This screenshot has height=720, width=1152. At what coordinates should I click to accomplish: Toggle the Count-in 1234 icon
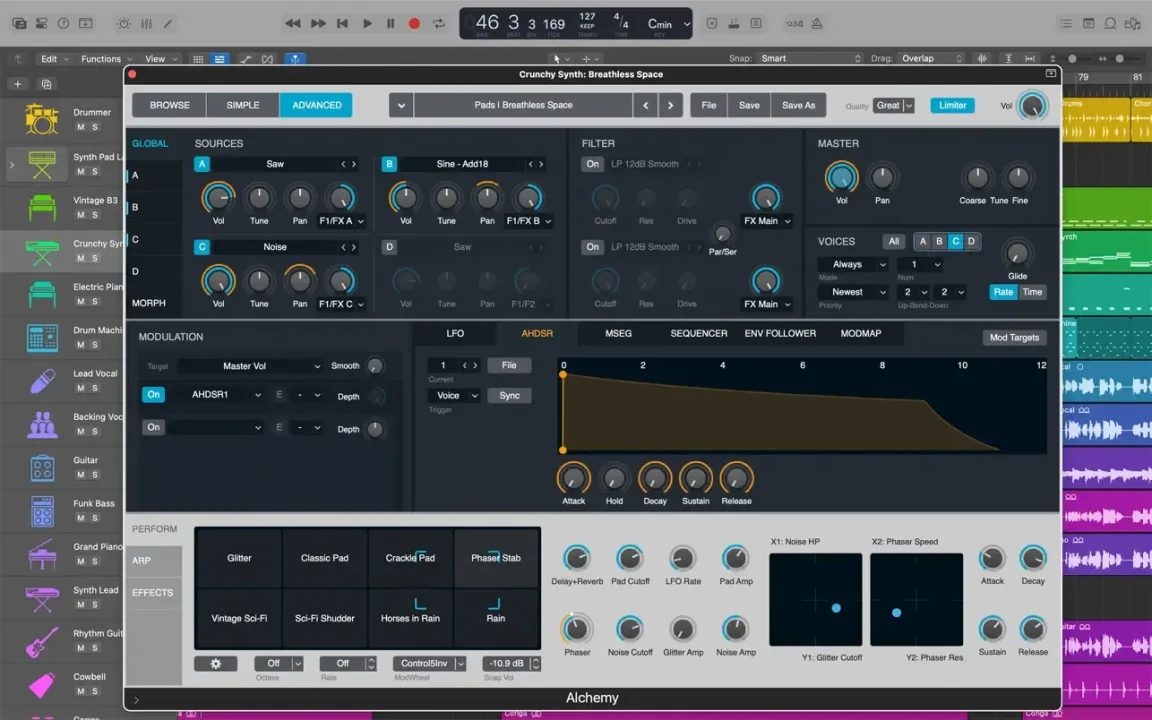[793, 24]
